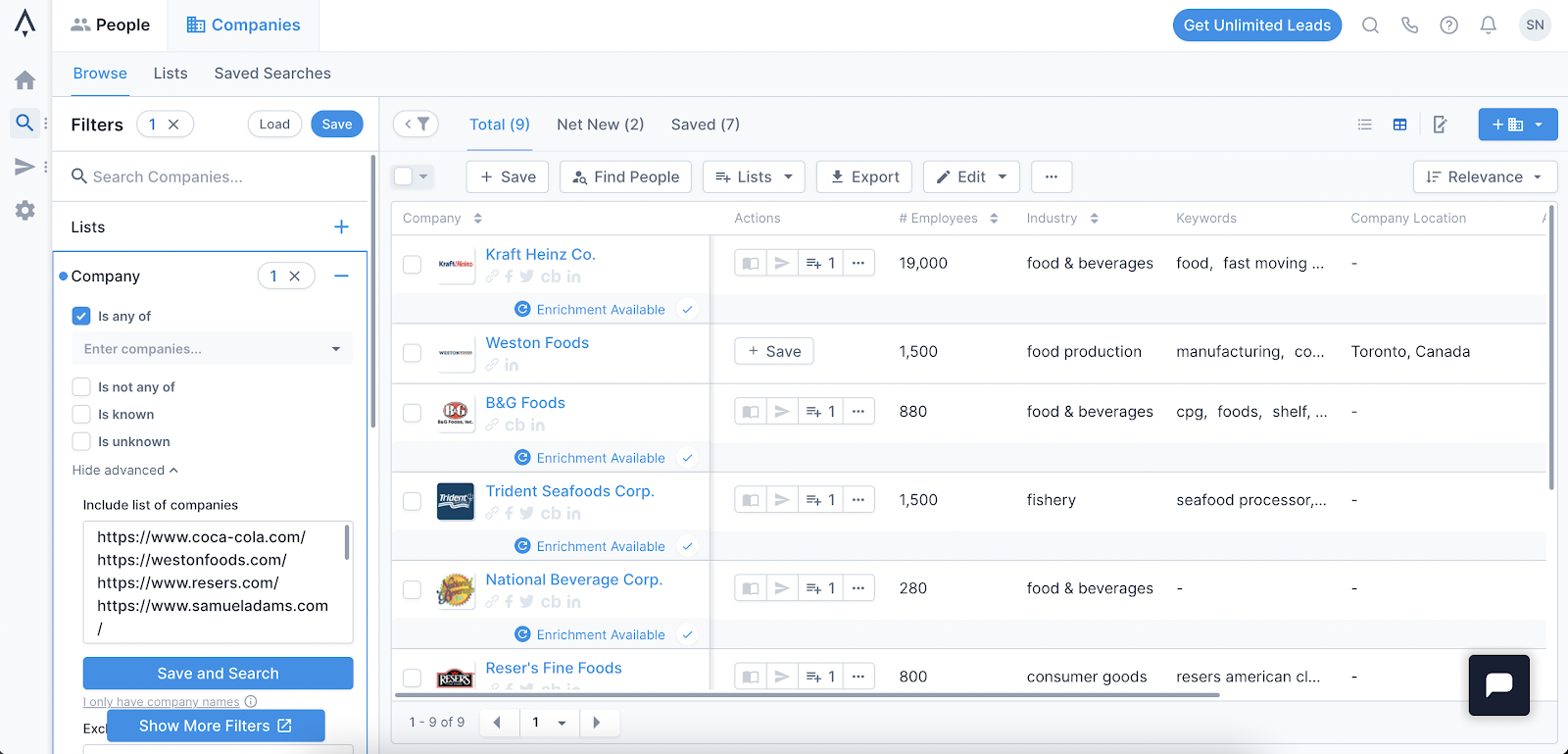Click the Twitter icon under Kraft Heinz Co.
The width and height of the screenshot is (1568, 754).
coord(527,276)
